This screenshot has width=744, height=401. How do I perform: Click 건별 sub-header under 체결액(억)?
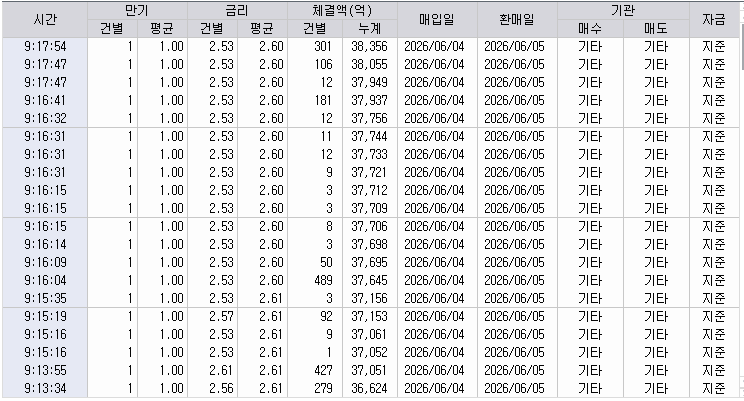click(315, 29)
